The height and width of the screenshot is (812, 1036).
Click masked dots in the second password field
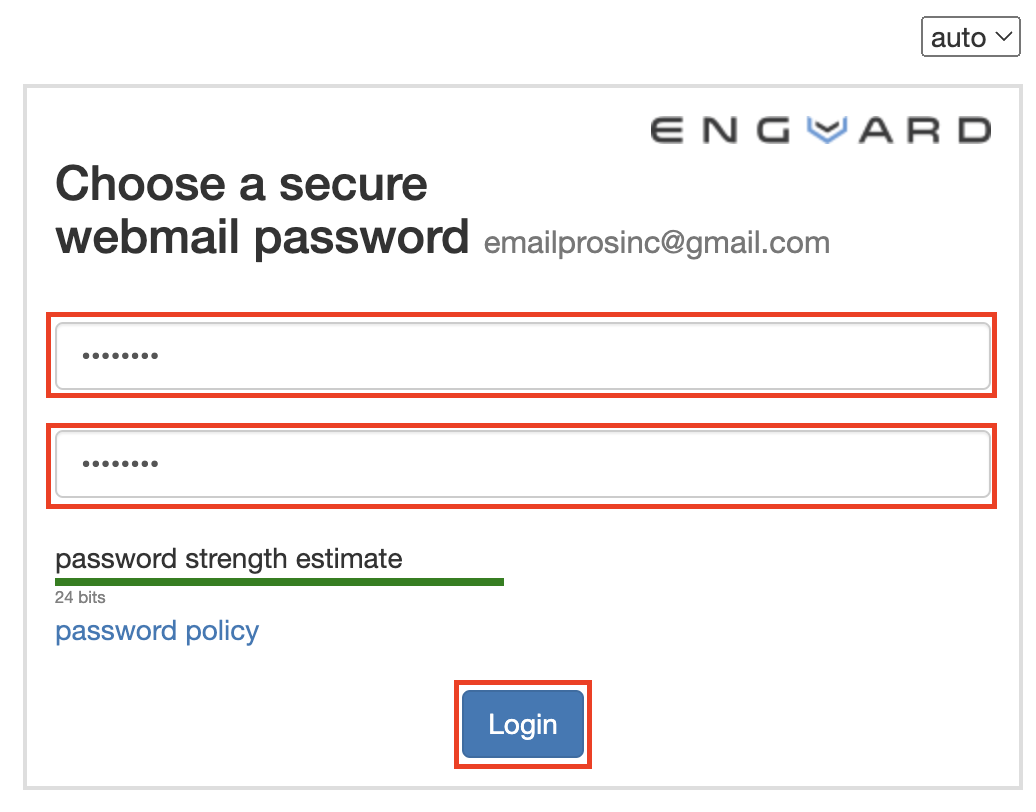pos(120,464)
